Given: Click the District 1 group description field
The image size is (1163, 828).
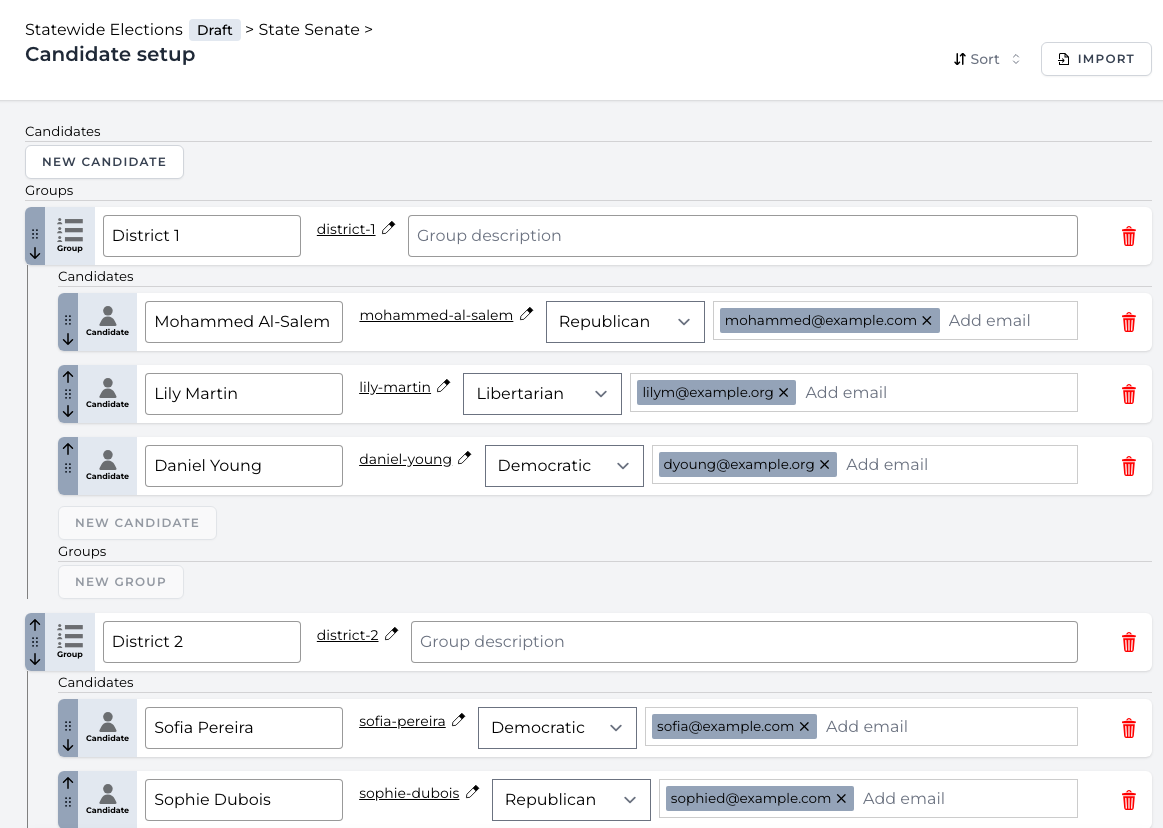Looking at the screenshot, I should (742, 236).
